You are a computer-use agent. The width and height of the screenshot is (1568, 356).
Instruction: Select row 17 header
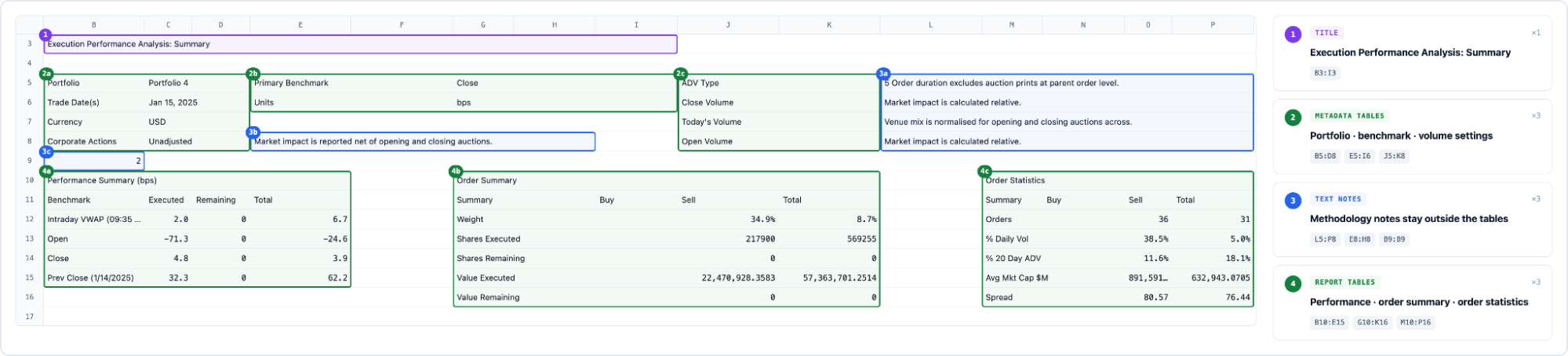click(x=30, y=317)
